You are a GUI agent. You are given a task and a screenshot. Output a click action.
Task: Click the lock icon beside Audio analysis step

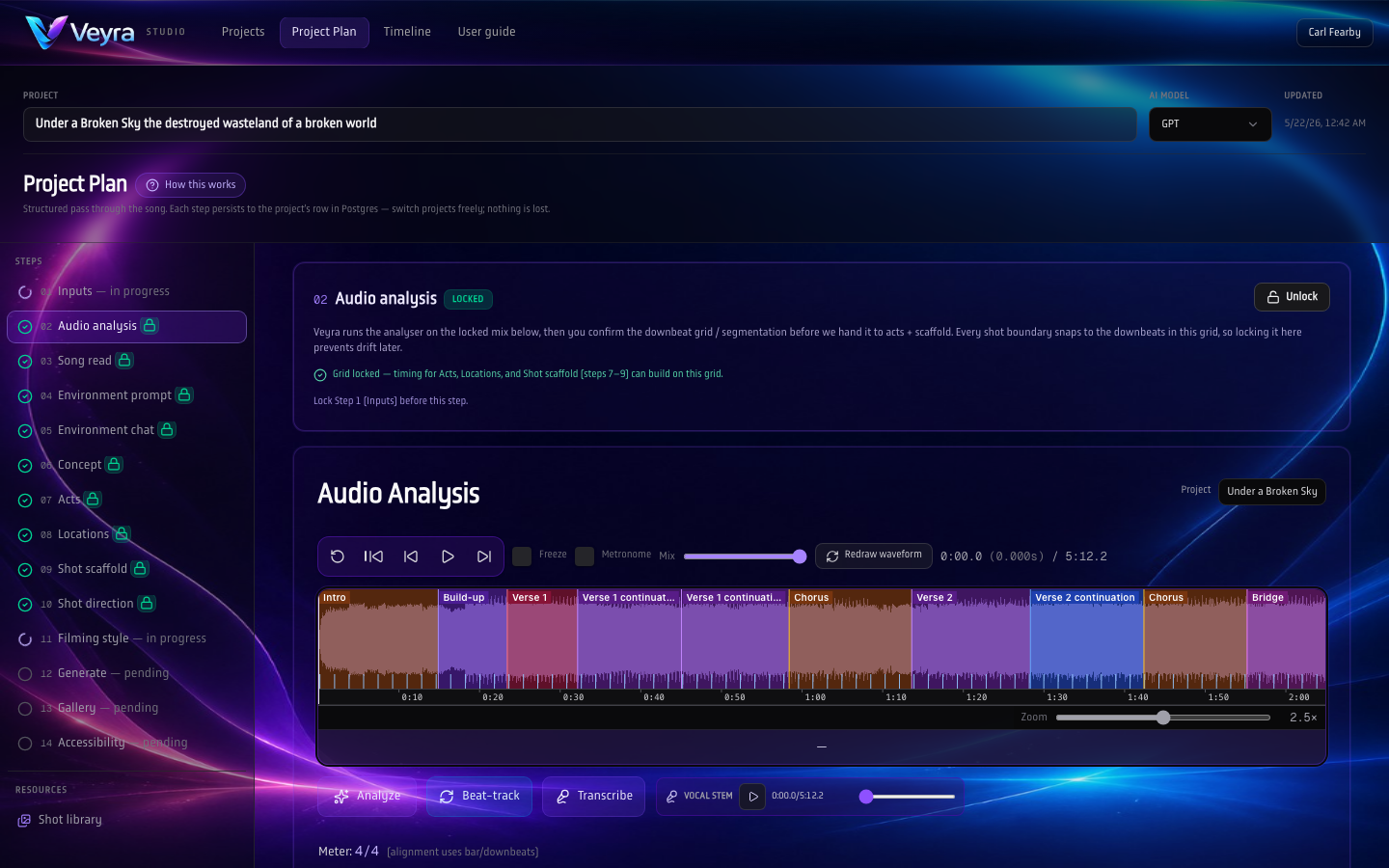click(150, 326)
